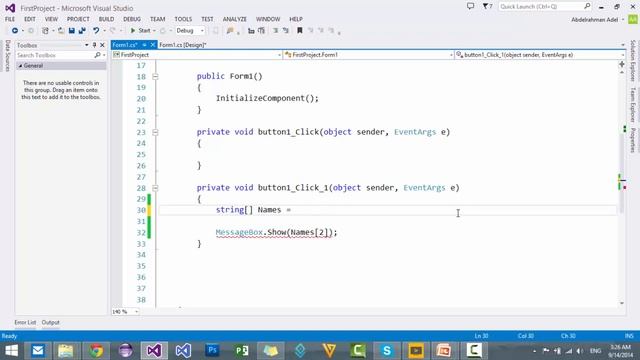Image resolution: width=640 pixels, height=360 pixels.
Task: Open the Properties side tab
Action: 633,140
